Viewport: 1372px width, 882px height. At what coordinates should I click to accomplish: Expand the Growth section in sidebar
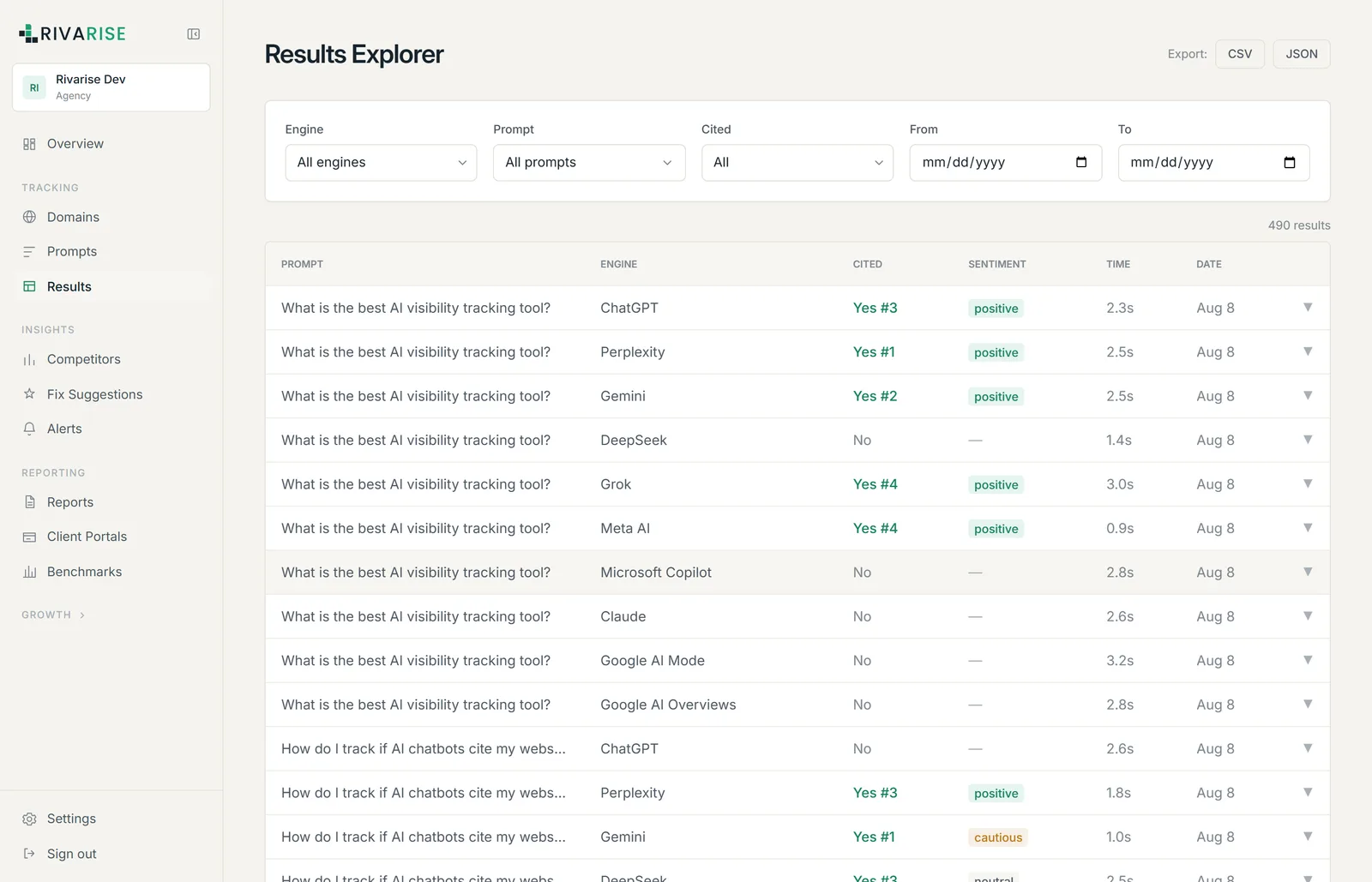coord(53,615)
